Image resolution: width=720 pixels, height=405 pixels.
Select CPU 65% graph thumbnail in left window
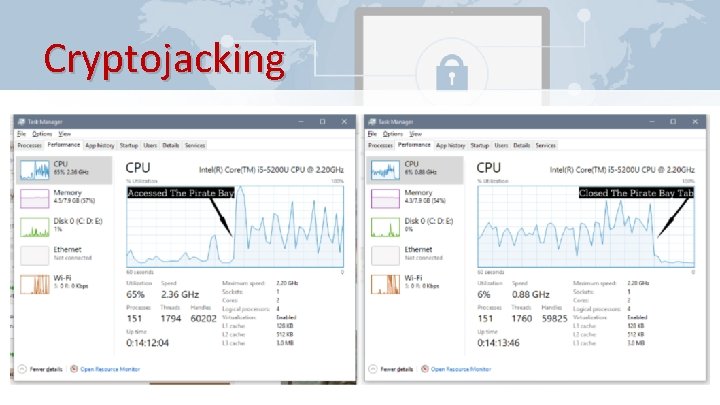coord(34,170)
